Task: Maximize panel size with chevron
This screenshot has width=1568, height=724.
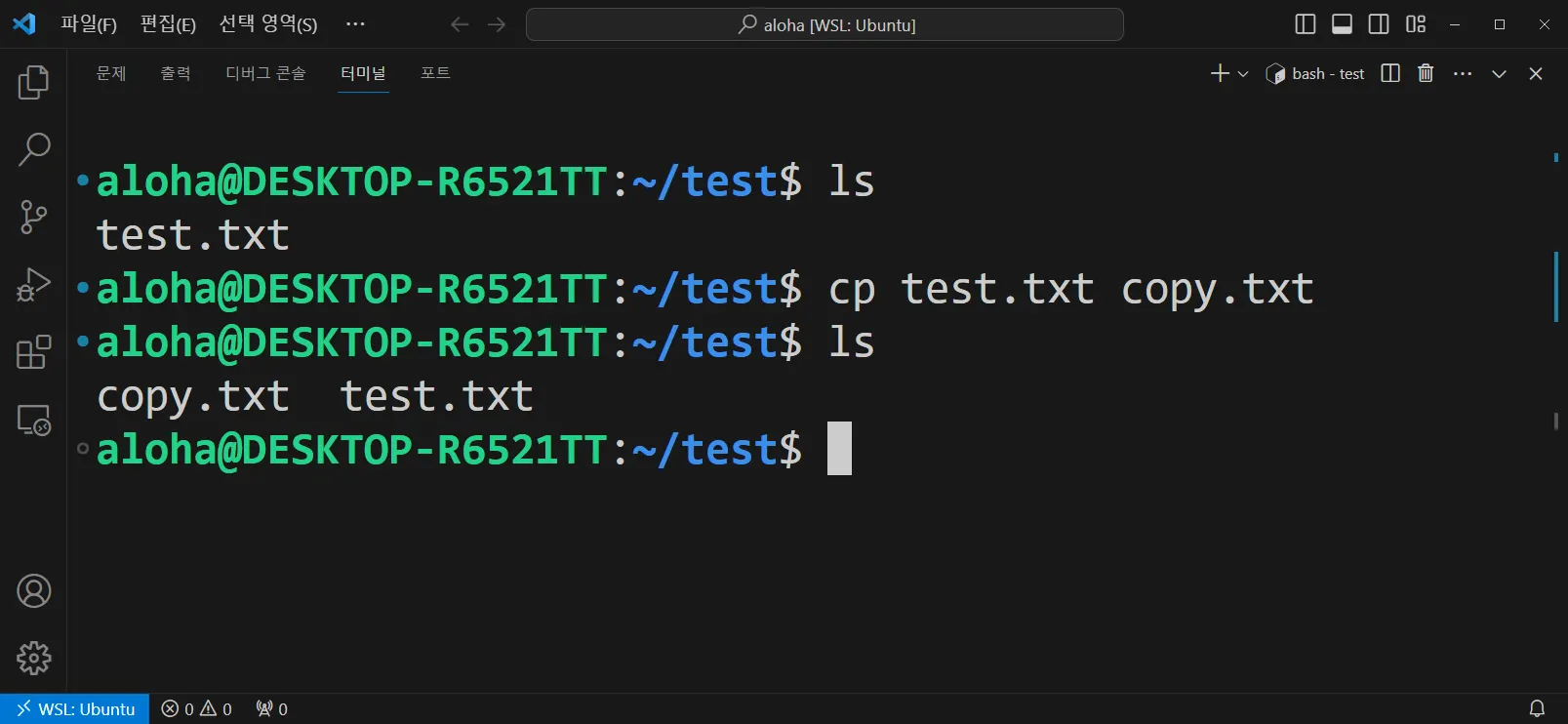Action: point(1499,74)
